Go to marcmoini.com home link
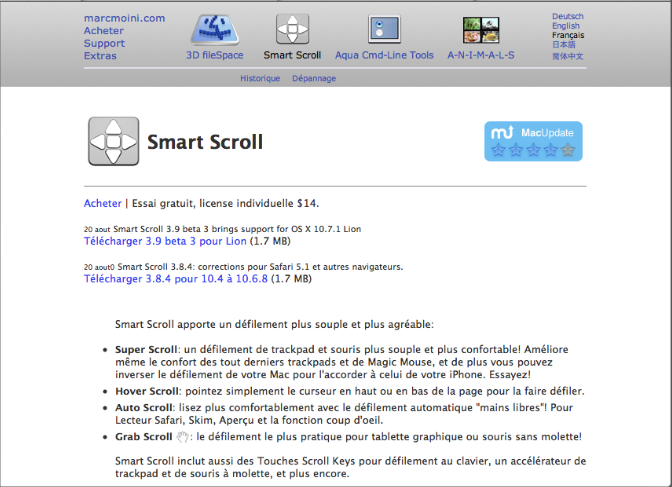The image size is (672, 487). [x=124, y=18]
